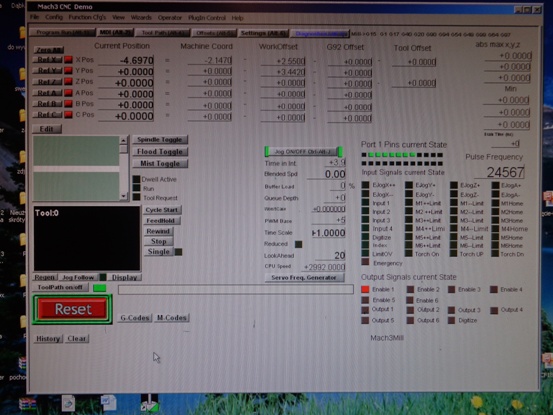Open the Wizards menu
Viewport: 553px width, 415px height.
141,17
